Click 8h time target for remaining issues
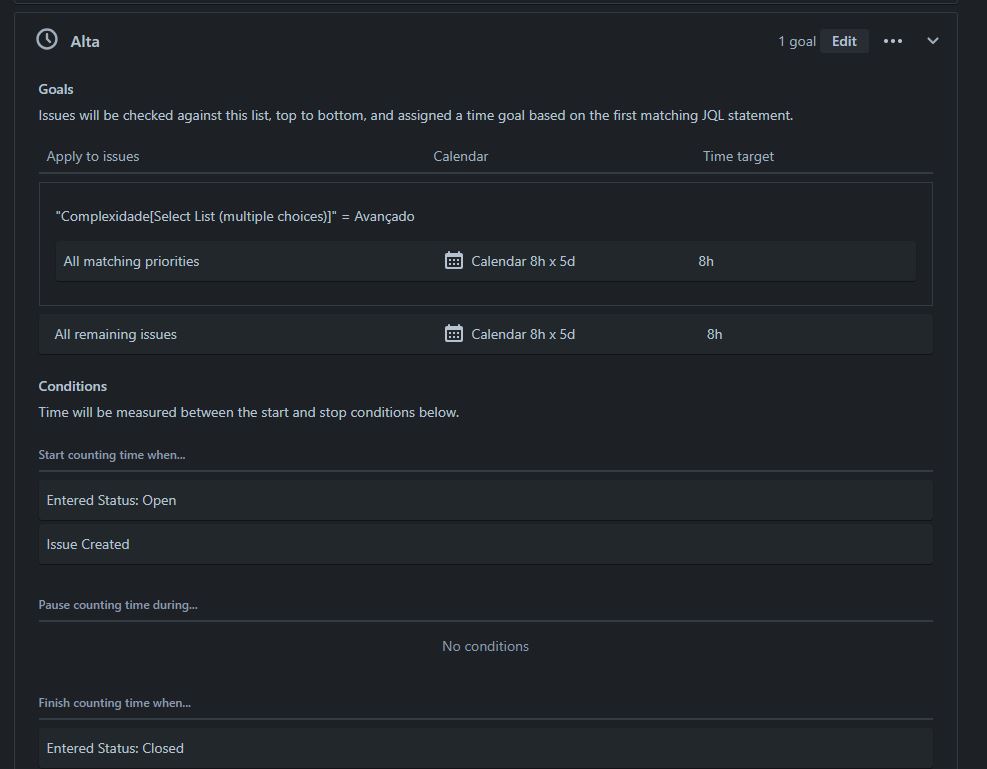The image size is (987, 769). pyautogui.click(x=714, y=334)
